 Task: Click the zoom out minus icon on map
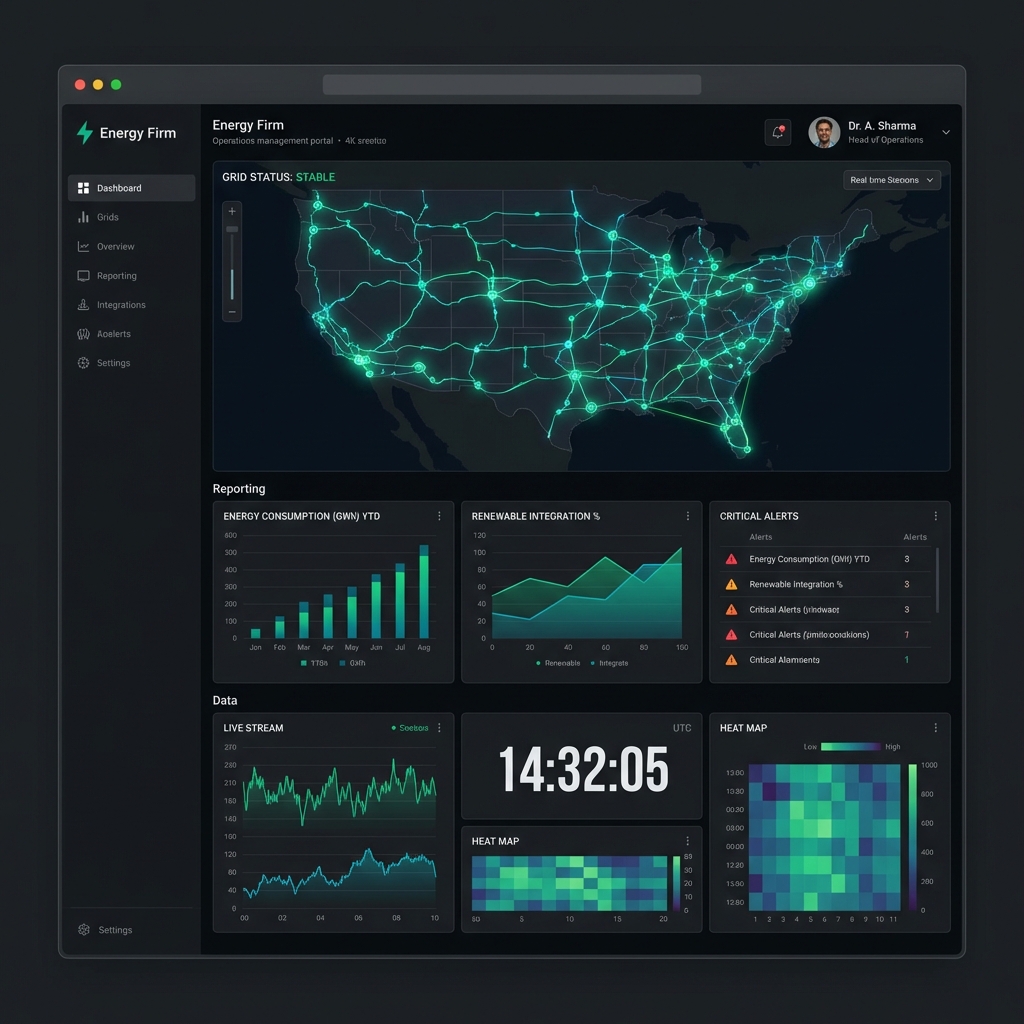[x=232, y=312]
